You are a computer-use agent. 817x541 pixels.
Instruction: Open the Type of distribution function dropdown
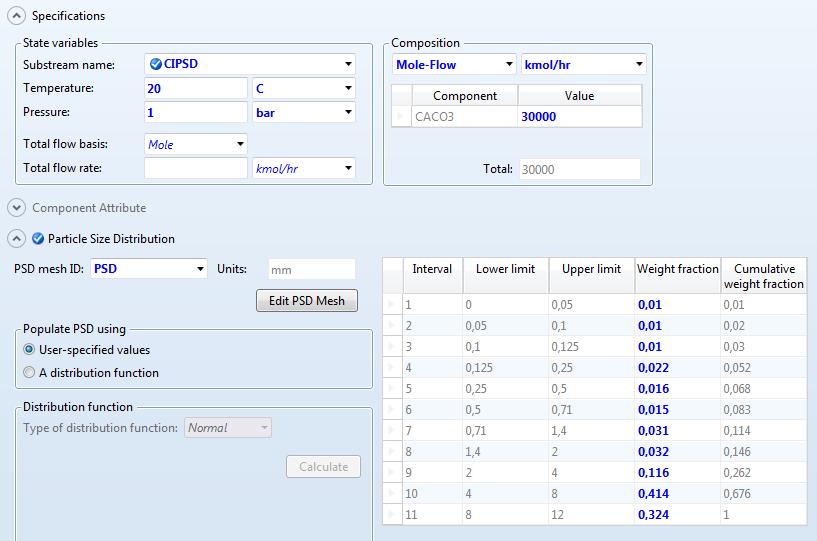264,428
